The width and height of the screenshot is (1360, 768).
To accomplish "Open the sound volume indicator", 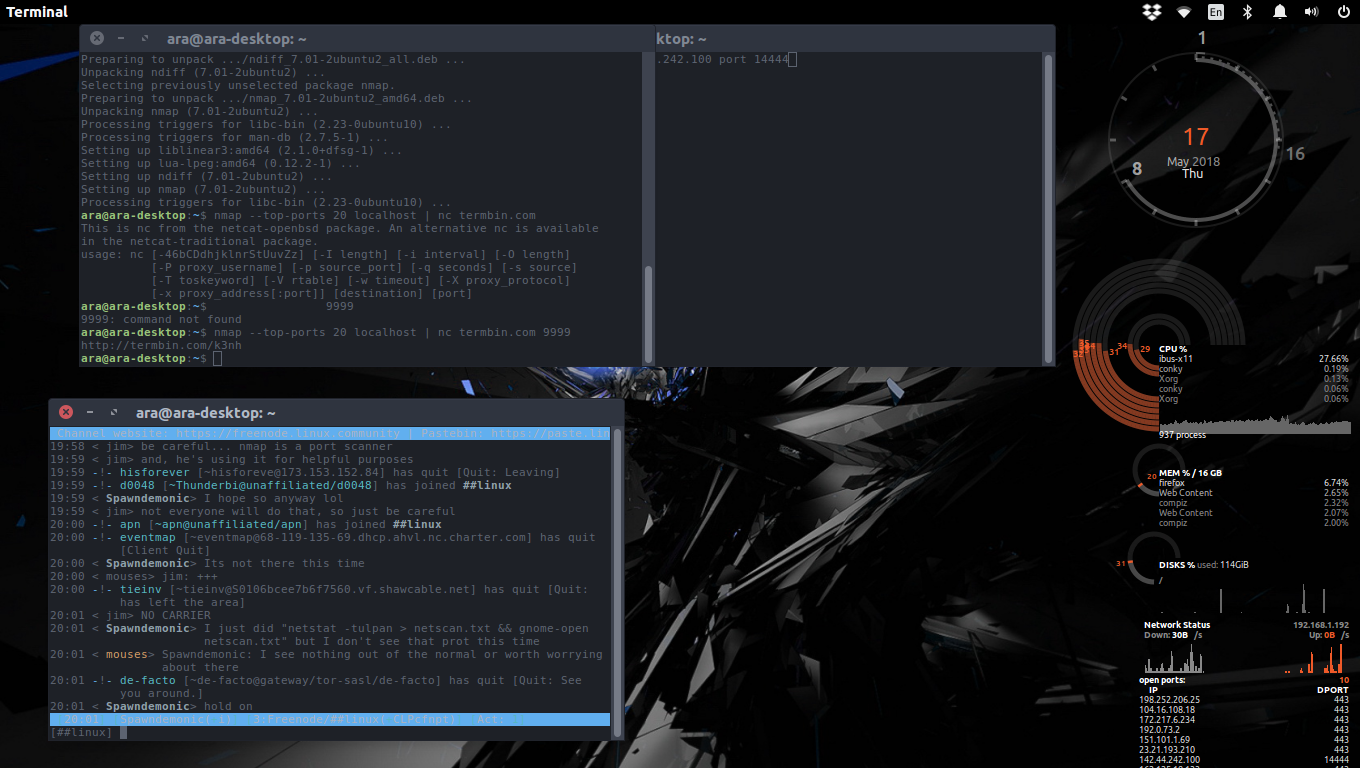I will 1311,12.
